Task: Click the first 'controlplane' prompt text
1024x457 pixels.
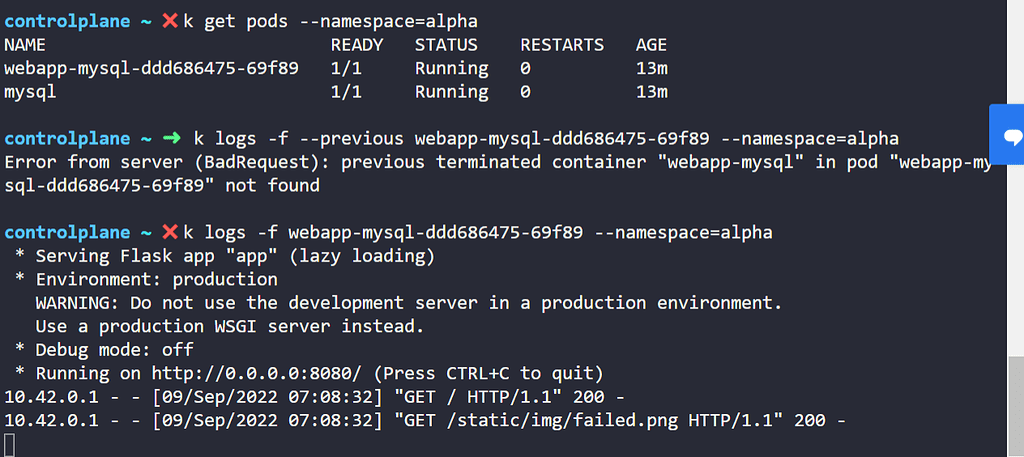Action: click(67, 21)
